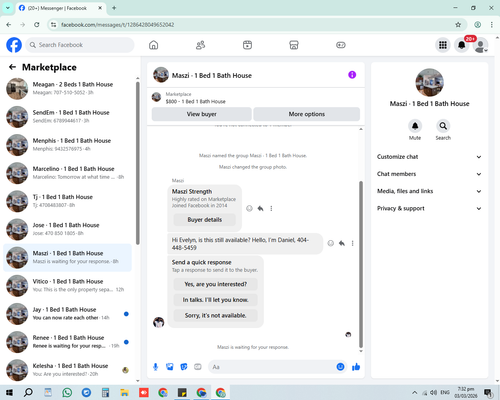Open Marcelino - 1 Bed 1 Bath House chat
The height and width of the screenshot is (400, 500).
pyautogui.click(x=68, y=173)
